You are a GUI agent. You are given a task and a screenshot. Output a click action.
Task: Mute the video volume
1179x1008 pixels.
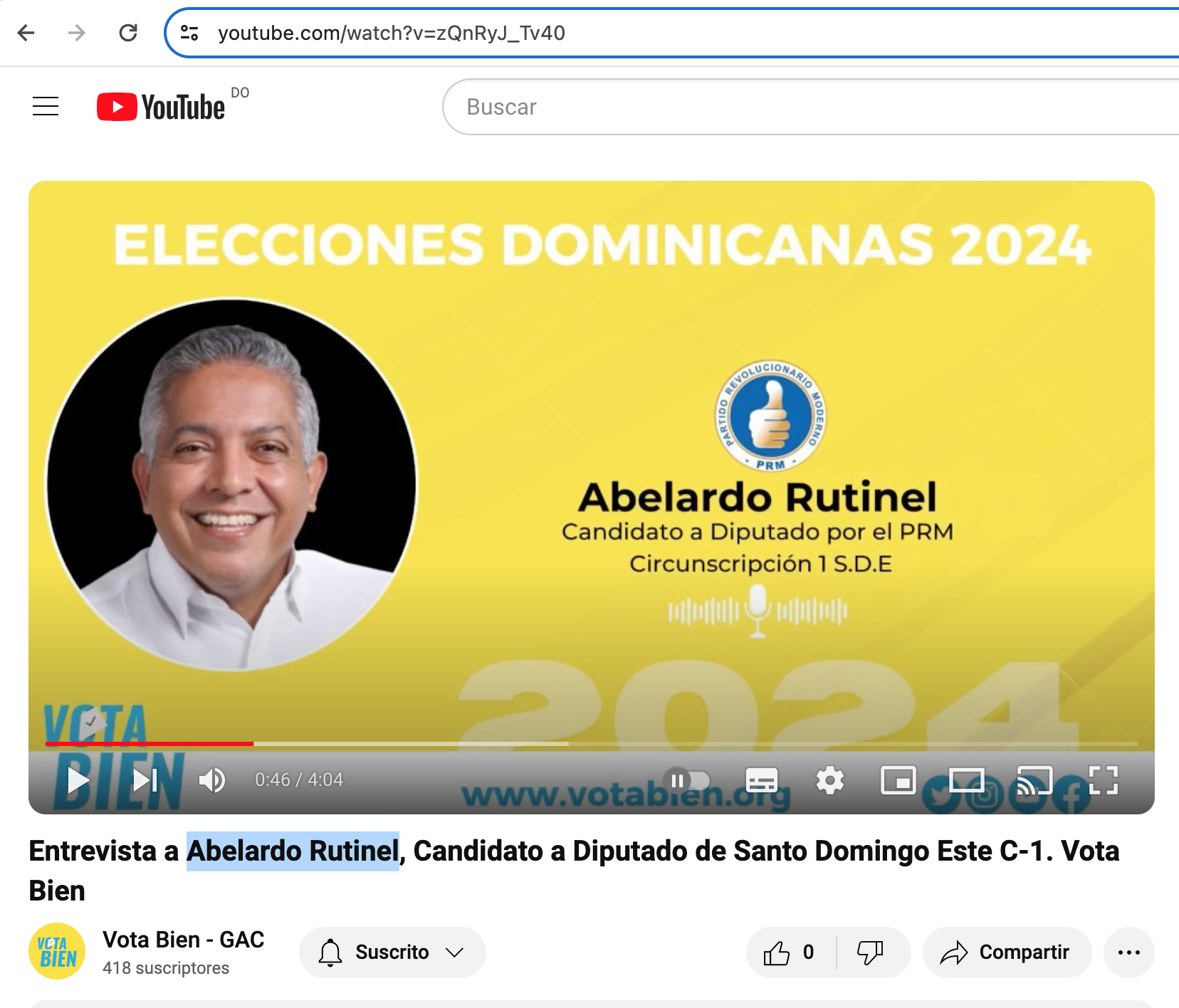click(212, 780)
